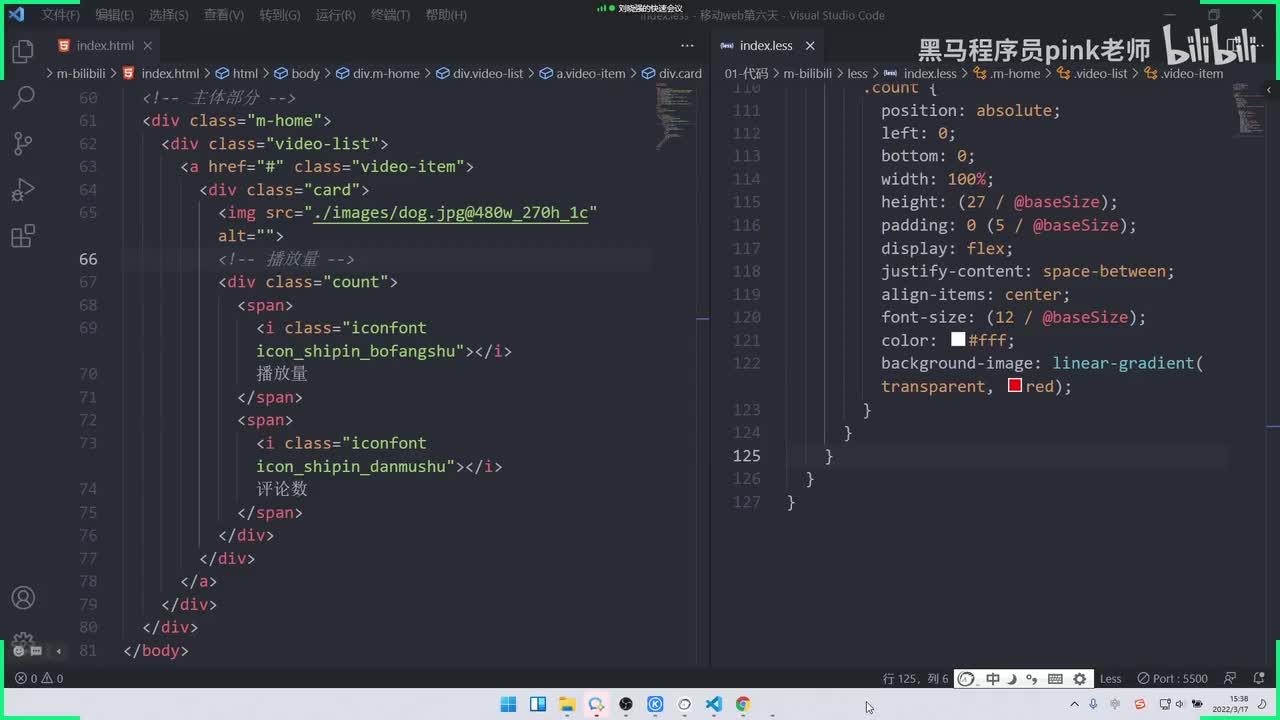
Task: Open div.m-home breadcrumb dropdown
Action: pyautogui.click(x=378, y=73)
